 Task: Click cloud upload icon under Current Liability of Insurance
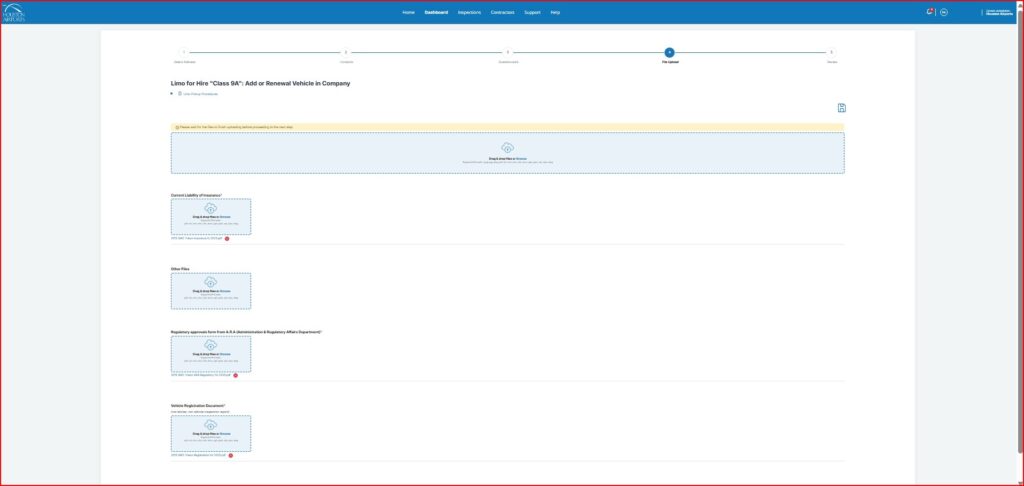[x=210, y=208]
